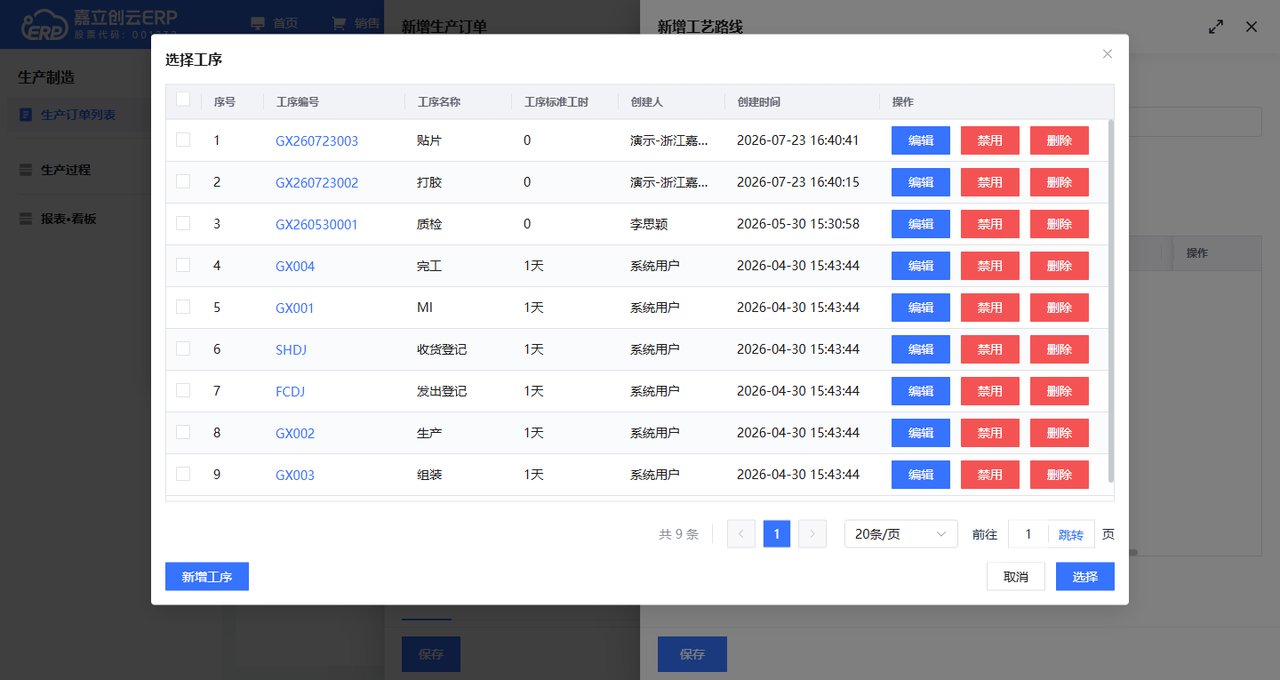Open process code GX001
This screenshot has height=680, width=1280.
295,308
